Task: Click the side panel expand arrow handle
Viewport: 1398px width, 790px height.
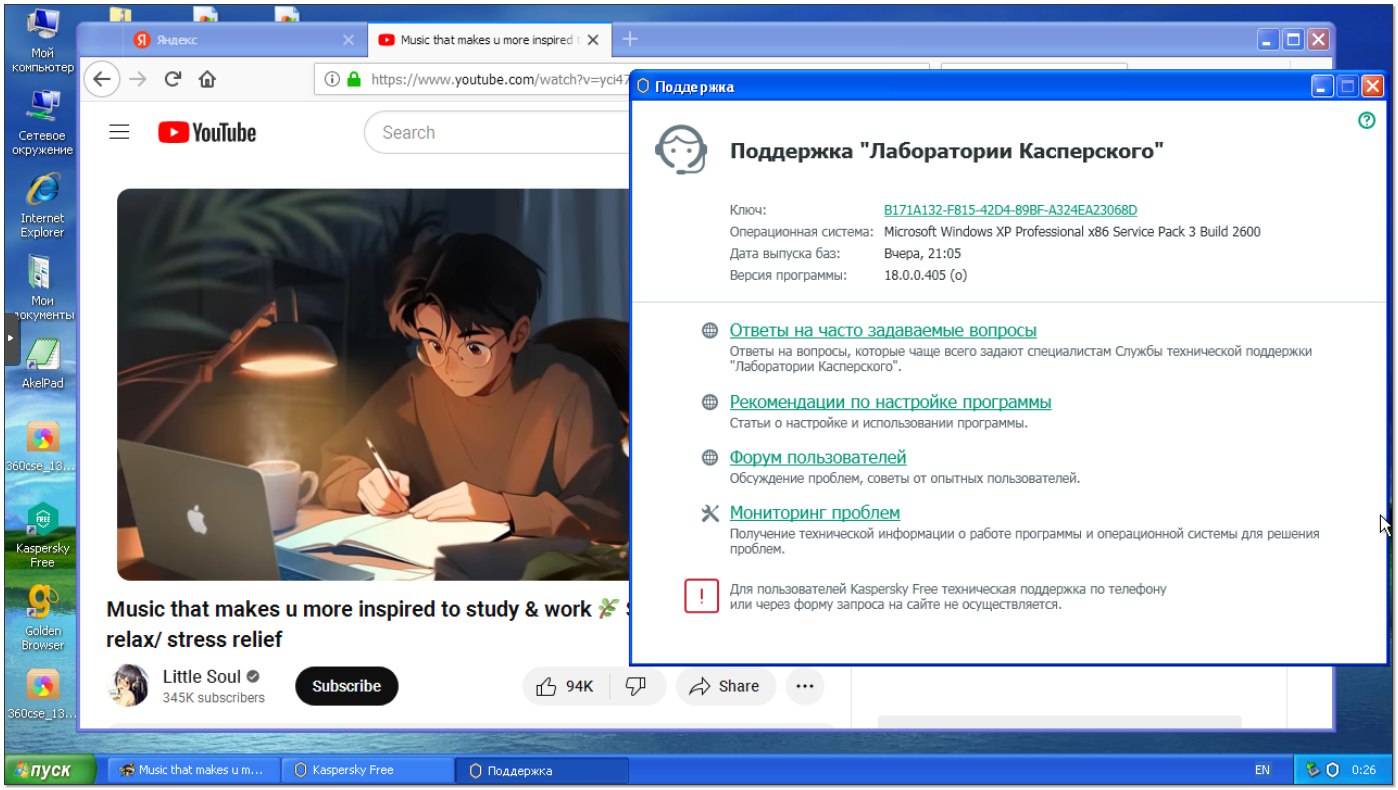Action: [12, 341]
